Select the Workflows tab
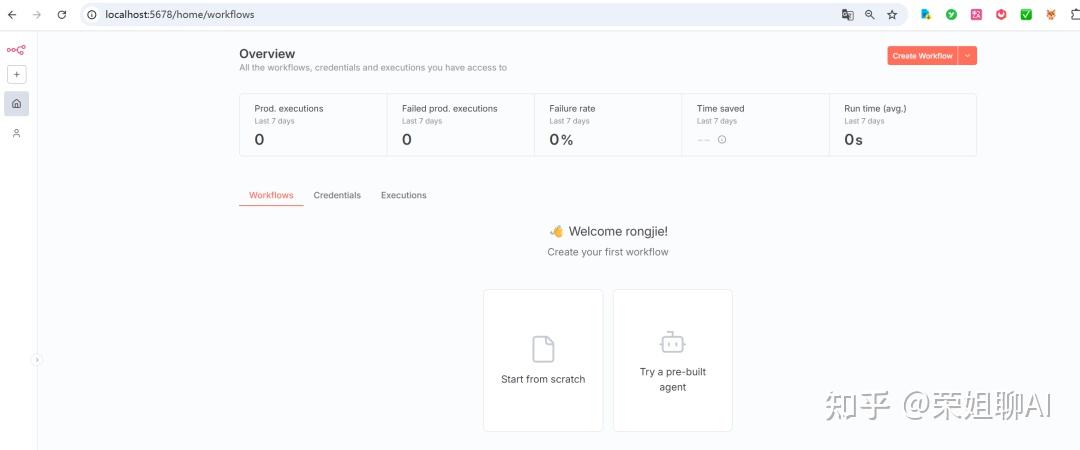This screenshot has height=450, width=1080. (271, 195)
